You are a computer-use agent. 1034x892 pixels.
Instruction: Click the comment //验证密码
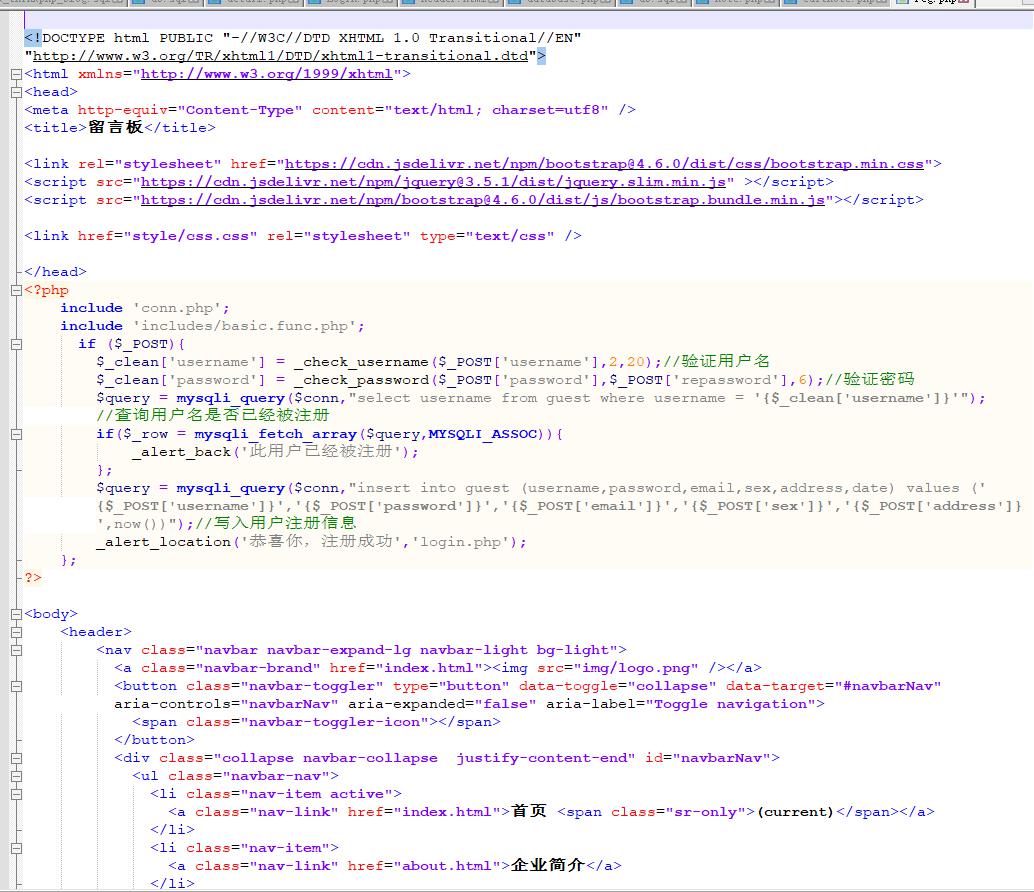point(870,379)
